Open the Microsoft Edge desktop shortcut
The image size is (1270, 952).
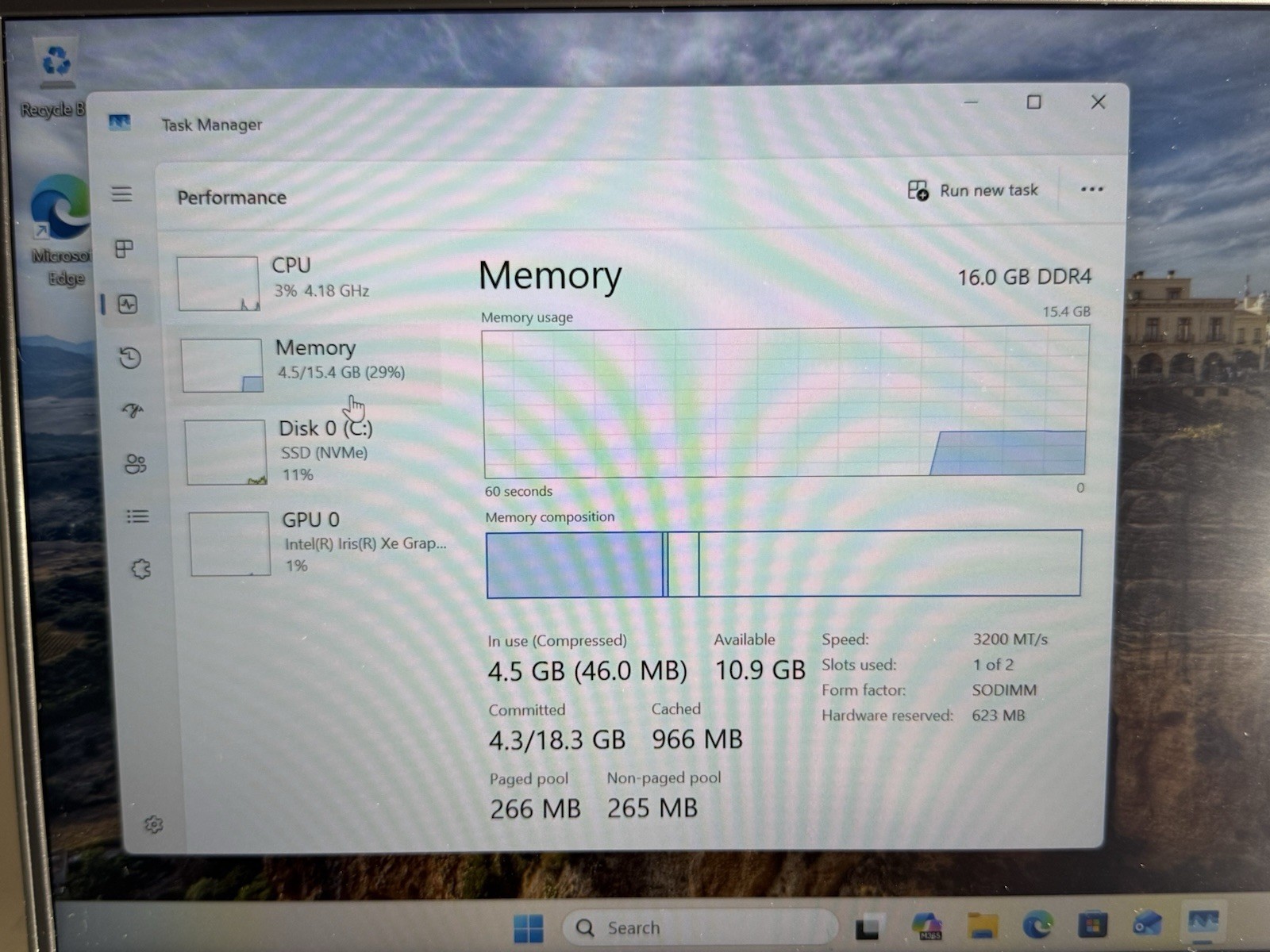(60, 230)
